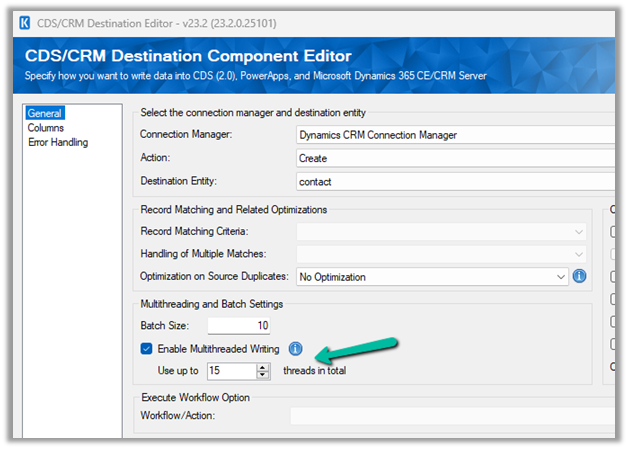Click info icon beside Optimization on Source Duplicates
Screen dimensions: 628x449
pos(580,276)
